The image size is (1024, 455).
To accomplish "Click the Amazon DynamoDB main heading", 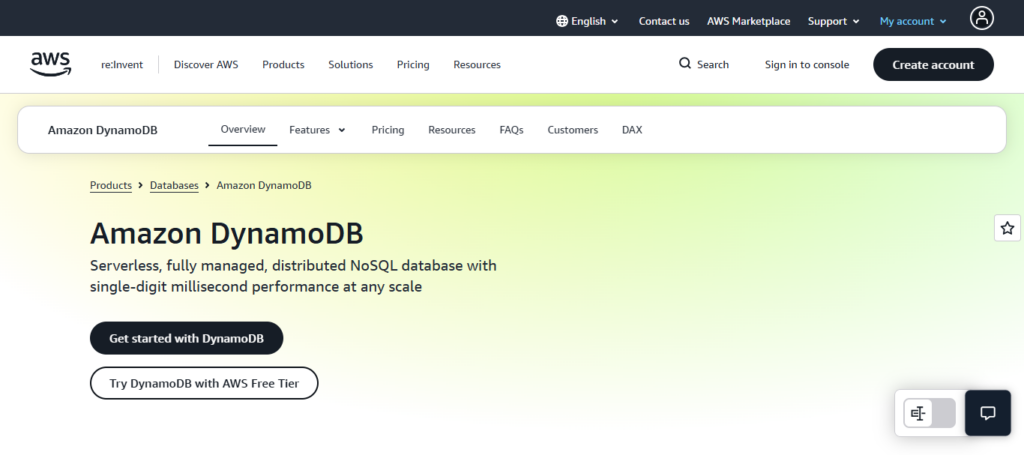I will 227,234.
